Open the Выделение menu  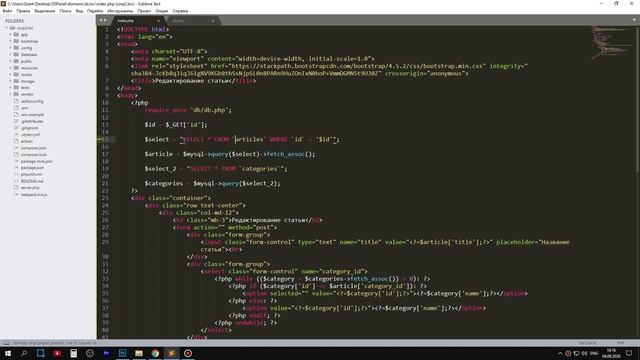44,11
